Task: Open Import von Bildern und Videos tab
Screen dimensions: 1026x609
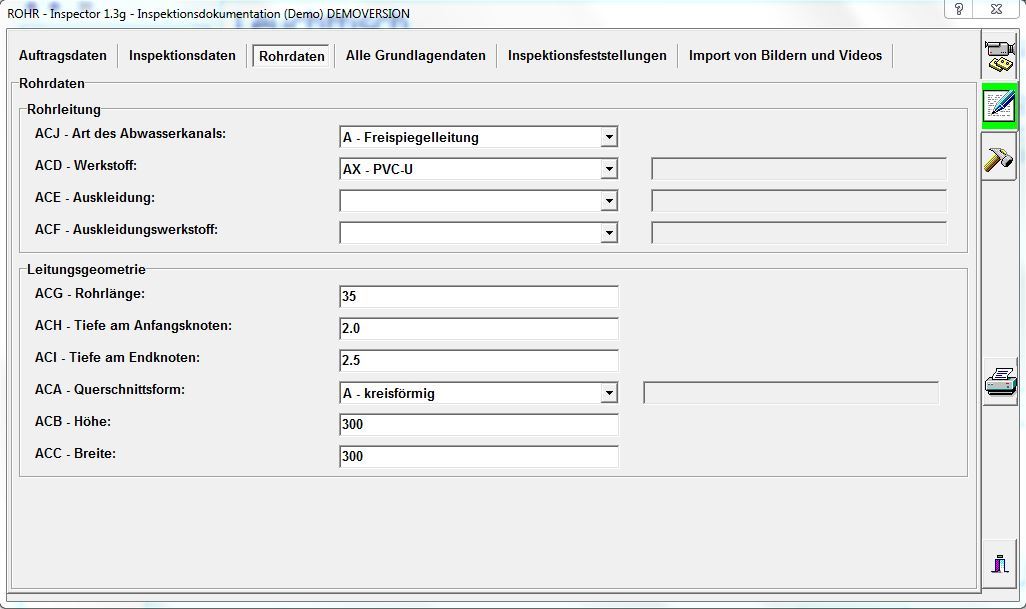Action: pyautogui.click(x=785, y=56)
